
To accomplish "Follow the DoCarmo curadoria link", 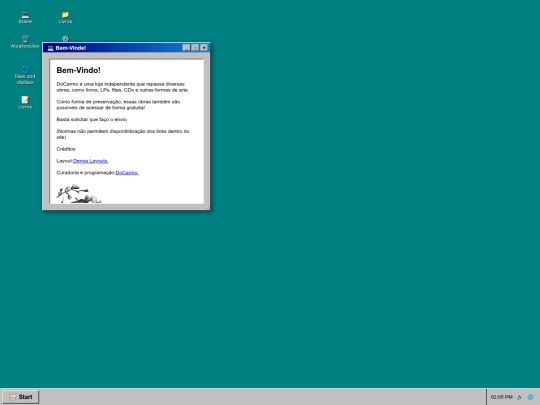I will pyautogui.click(x=127, y=173).
